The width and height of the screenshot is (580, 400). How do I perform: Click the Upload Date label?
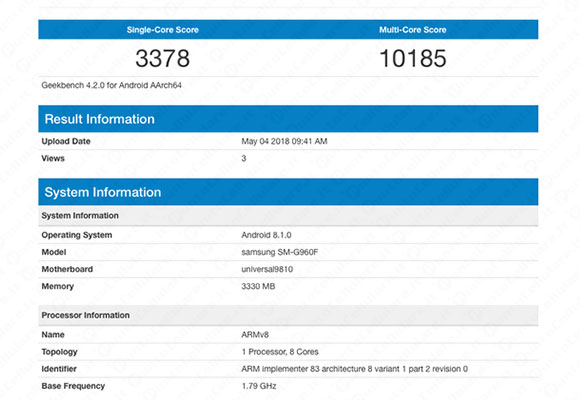(66, 141)
